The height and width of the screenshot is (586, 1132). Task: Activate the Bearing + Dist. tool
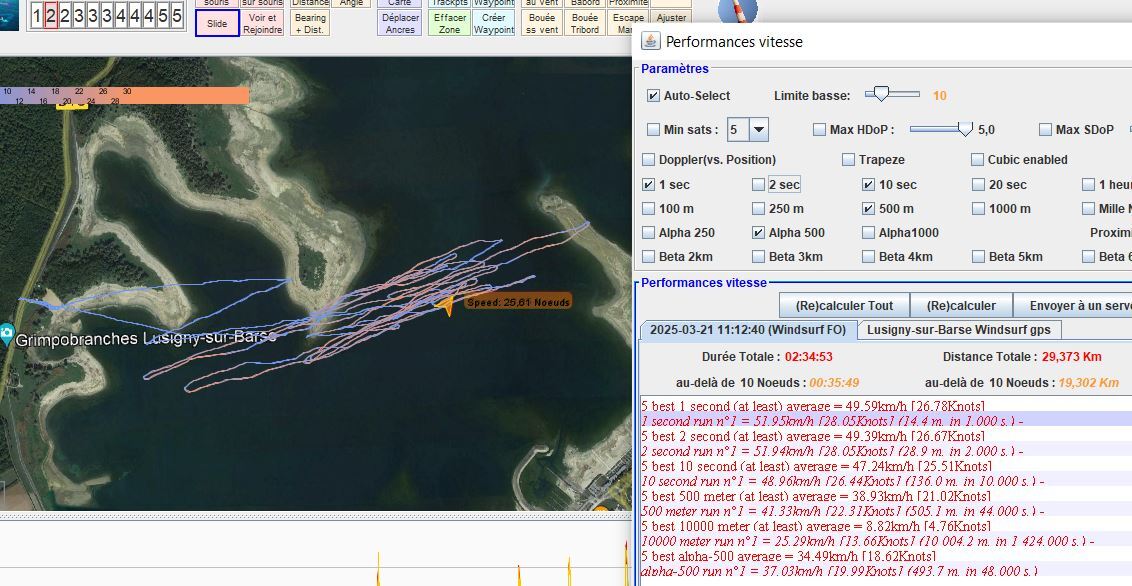click(311, 23)
